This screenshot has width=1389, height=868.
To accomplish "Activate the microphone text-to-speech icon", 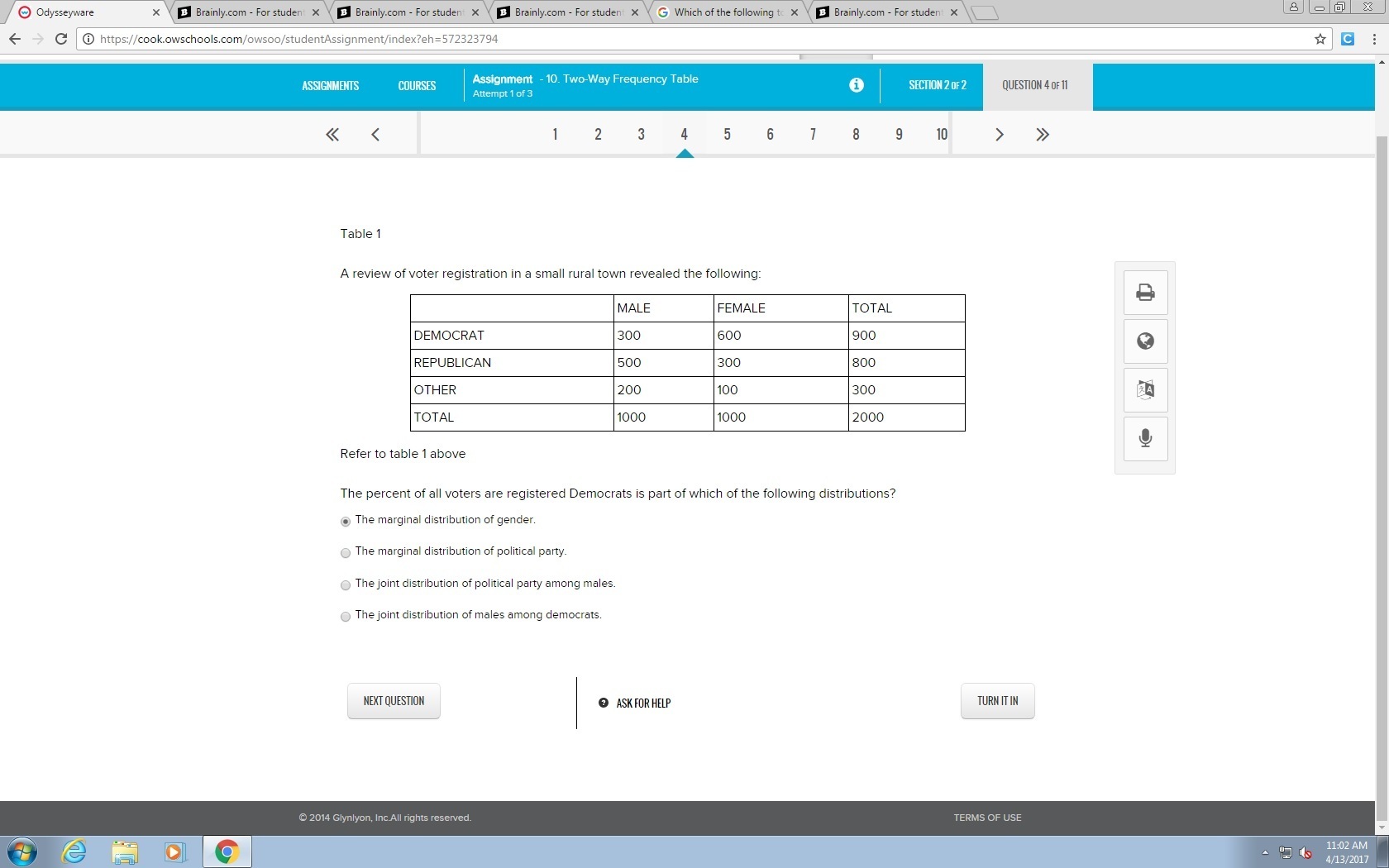I will tap(1145, 438).
